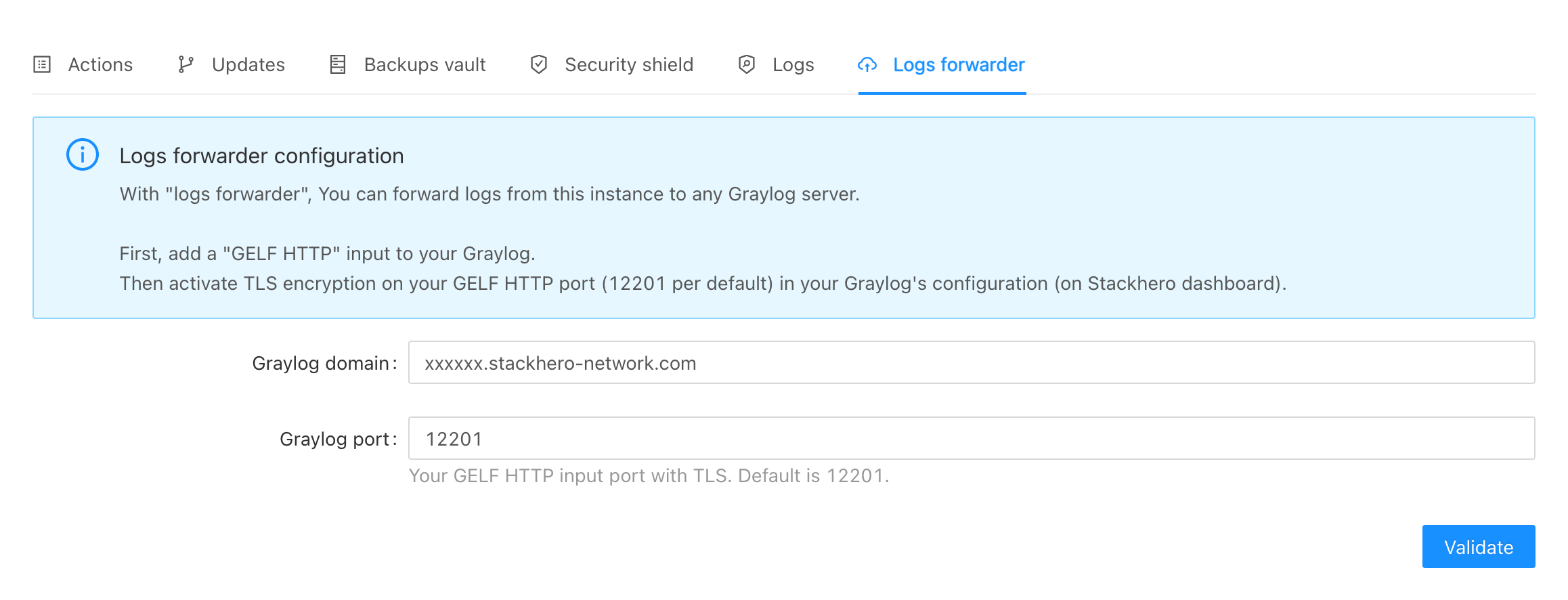Click the "Graylog port" field label

point(334,439)
